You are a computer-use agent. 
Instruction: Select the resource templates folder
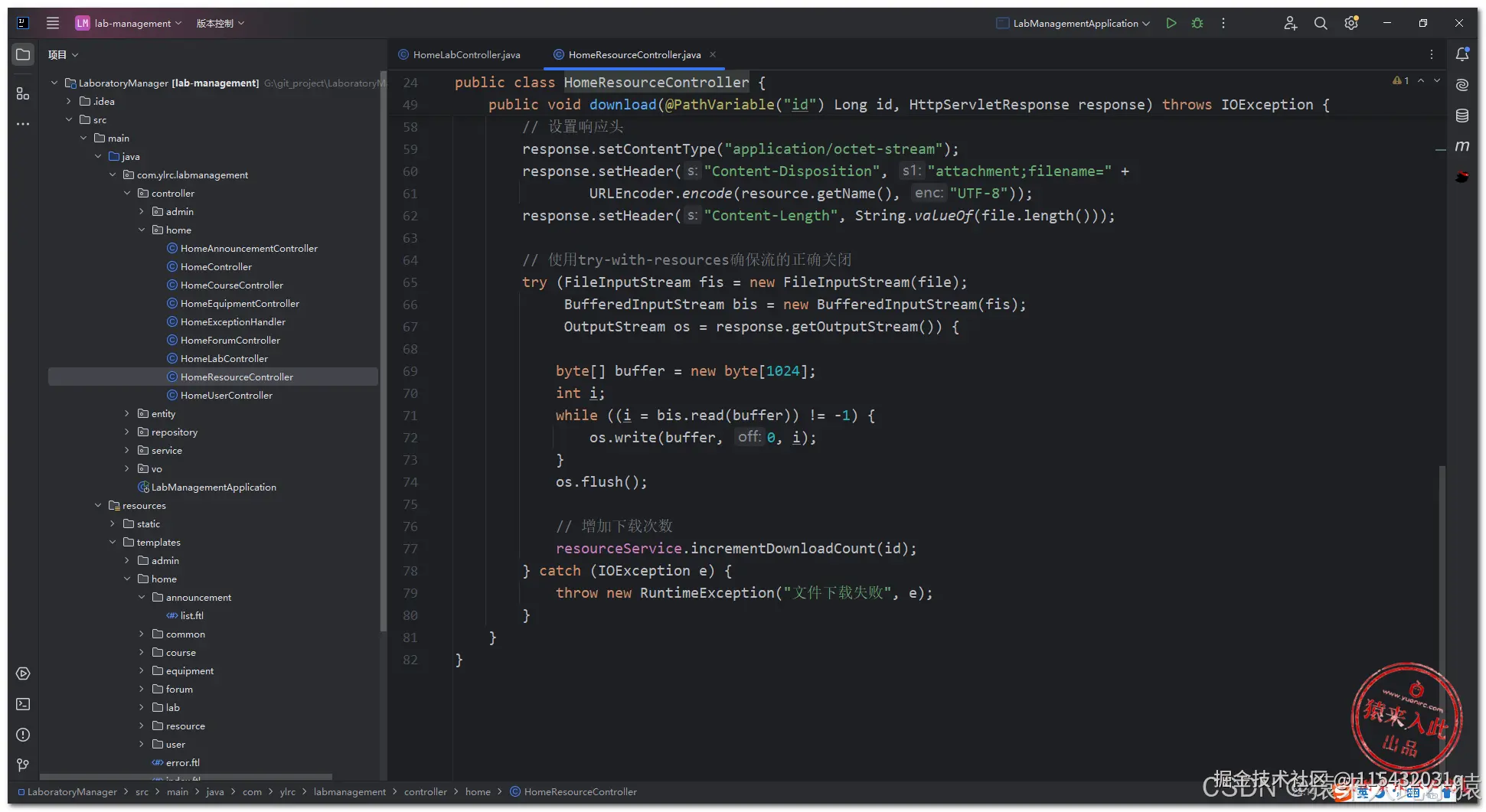click(x=185, y=726)
